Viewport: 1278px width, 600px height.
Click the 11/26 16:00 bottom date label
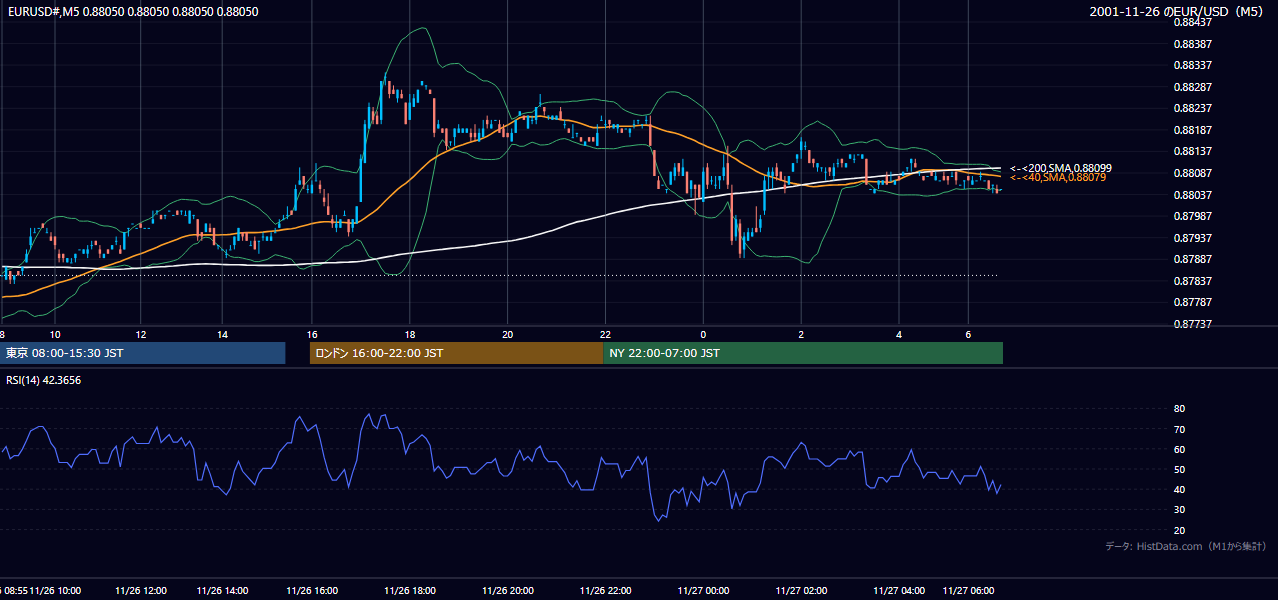coord(312,590)
